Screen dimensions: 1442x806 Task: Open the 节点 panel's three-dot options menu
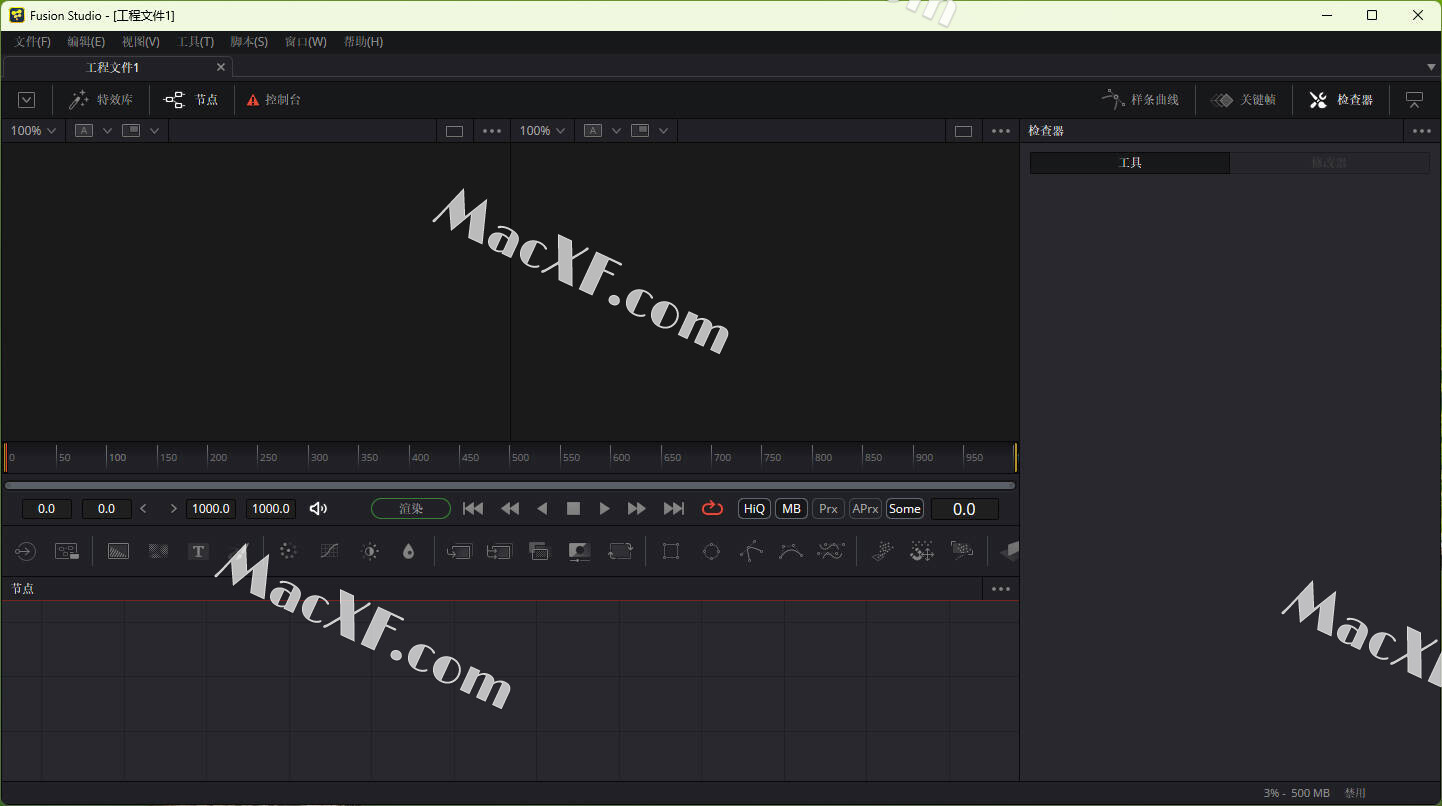coord(1001,589)
